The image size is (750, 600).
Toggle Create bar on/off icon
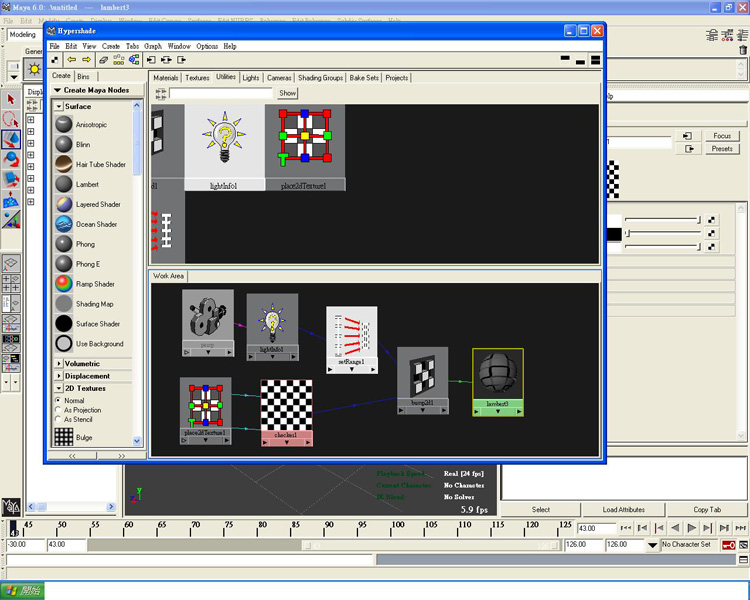[55, 60]
